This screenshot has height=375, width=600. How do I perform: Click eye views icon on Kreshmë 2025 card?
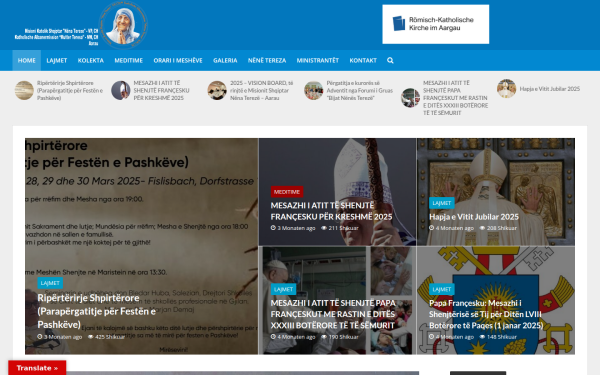tap(324, 228)
